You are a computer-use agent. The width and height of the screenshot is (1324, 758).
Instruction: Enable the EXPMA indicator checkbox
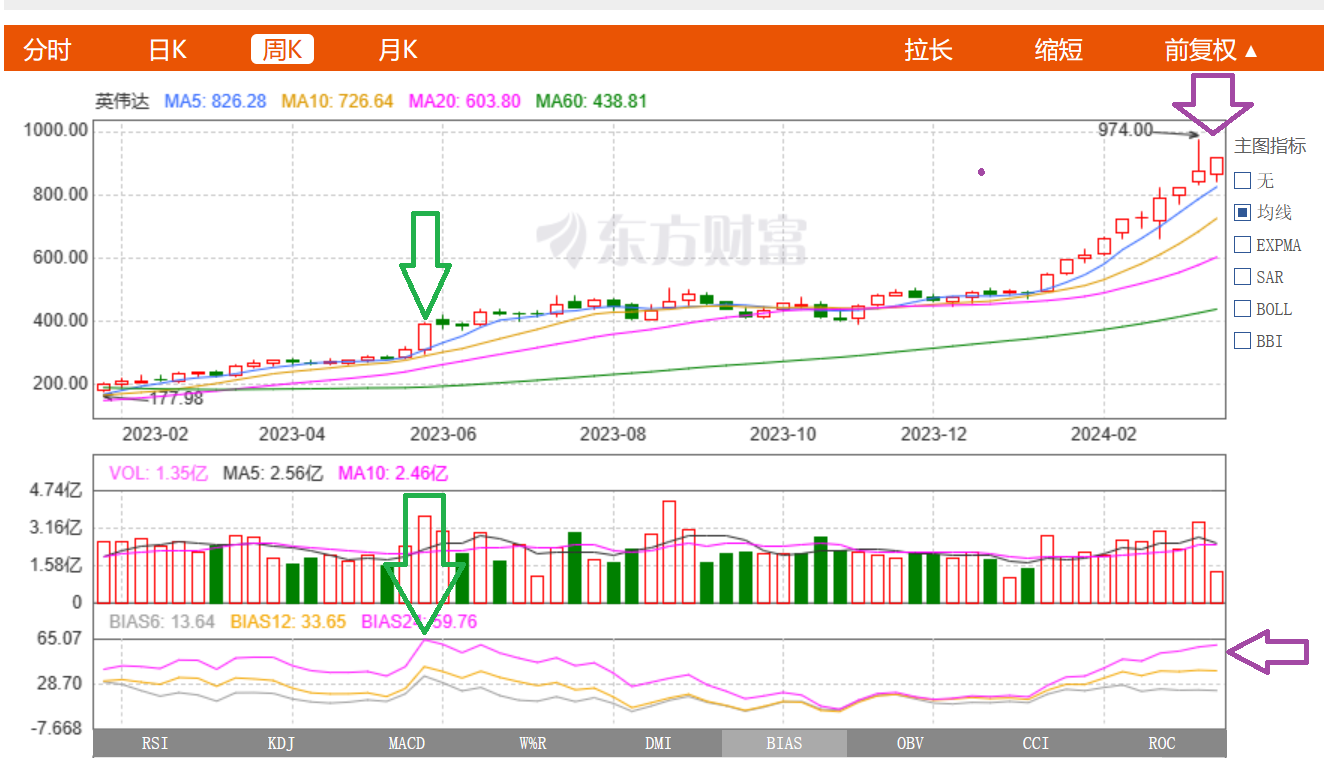click(x=1242, y=244)
